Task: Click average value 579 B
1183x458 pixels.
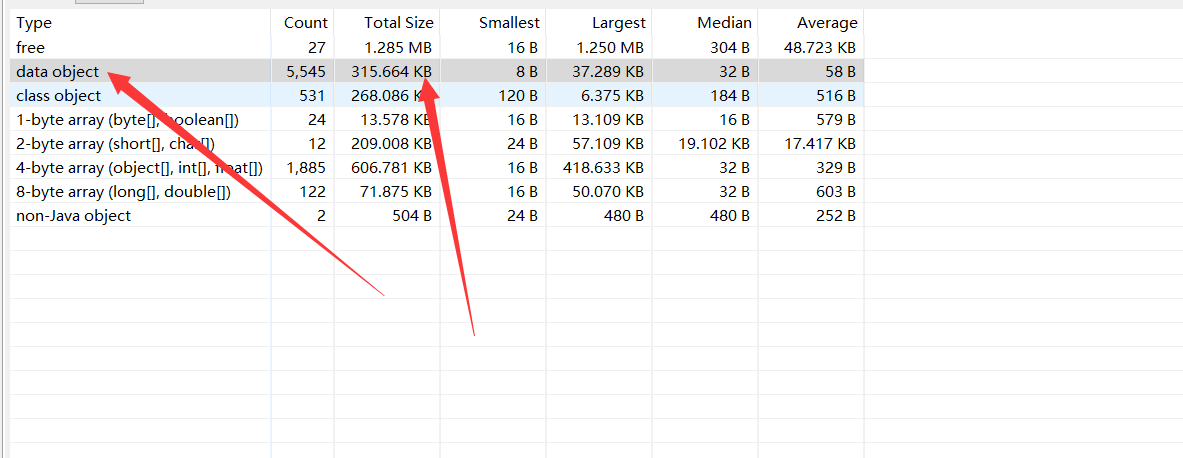Action: click(x=835, y=120)
